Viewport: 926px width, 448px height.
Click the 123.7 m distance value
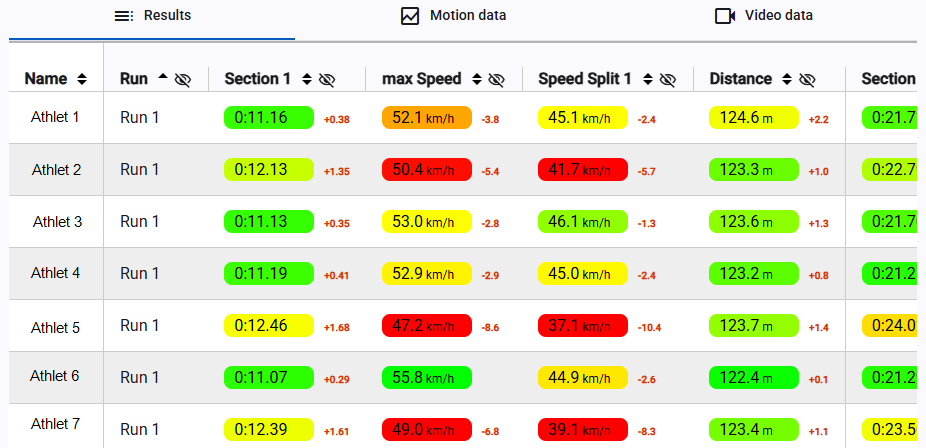pos(754,326)
